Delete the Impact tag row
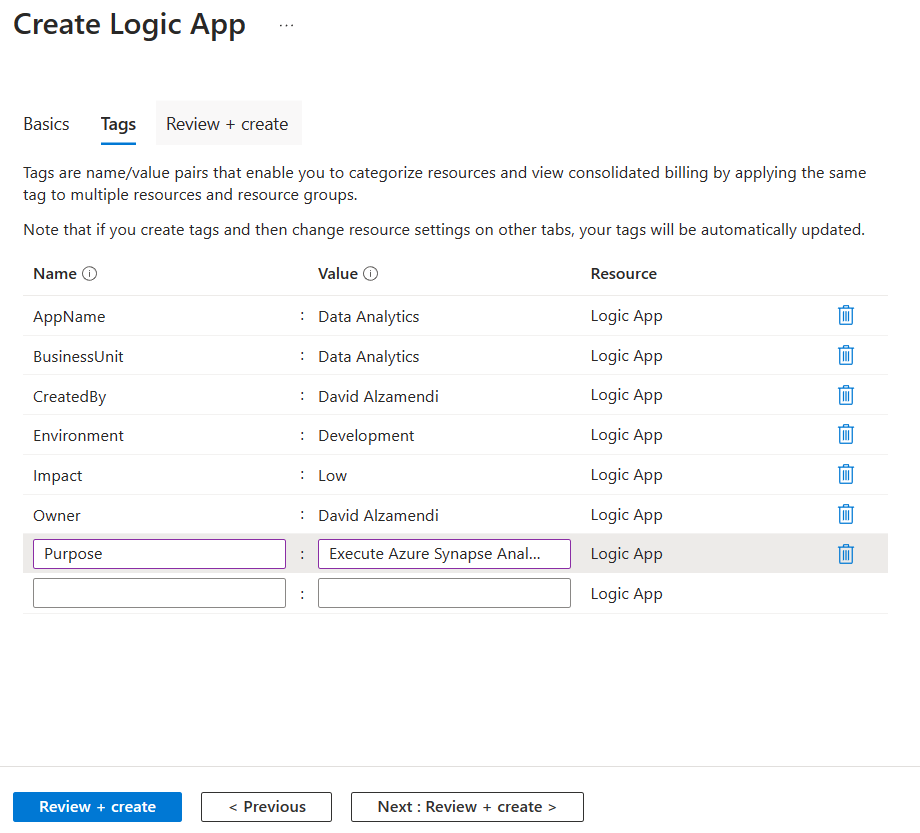920x833 pixels. (x=845, y=475)
